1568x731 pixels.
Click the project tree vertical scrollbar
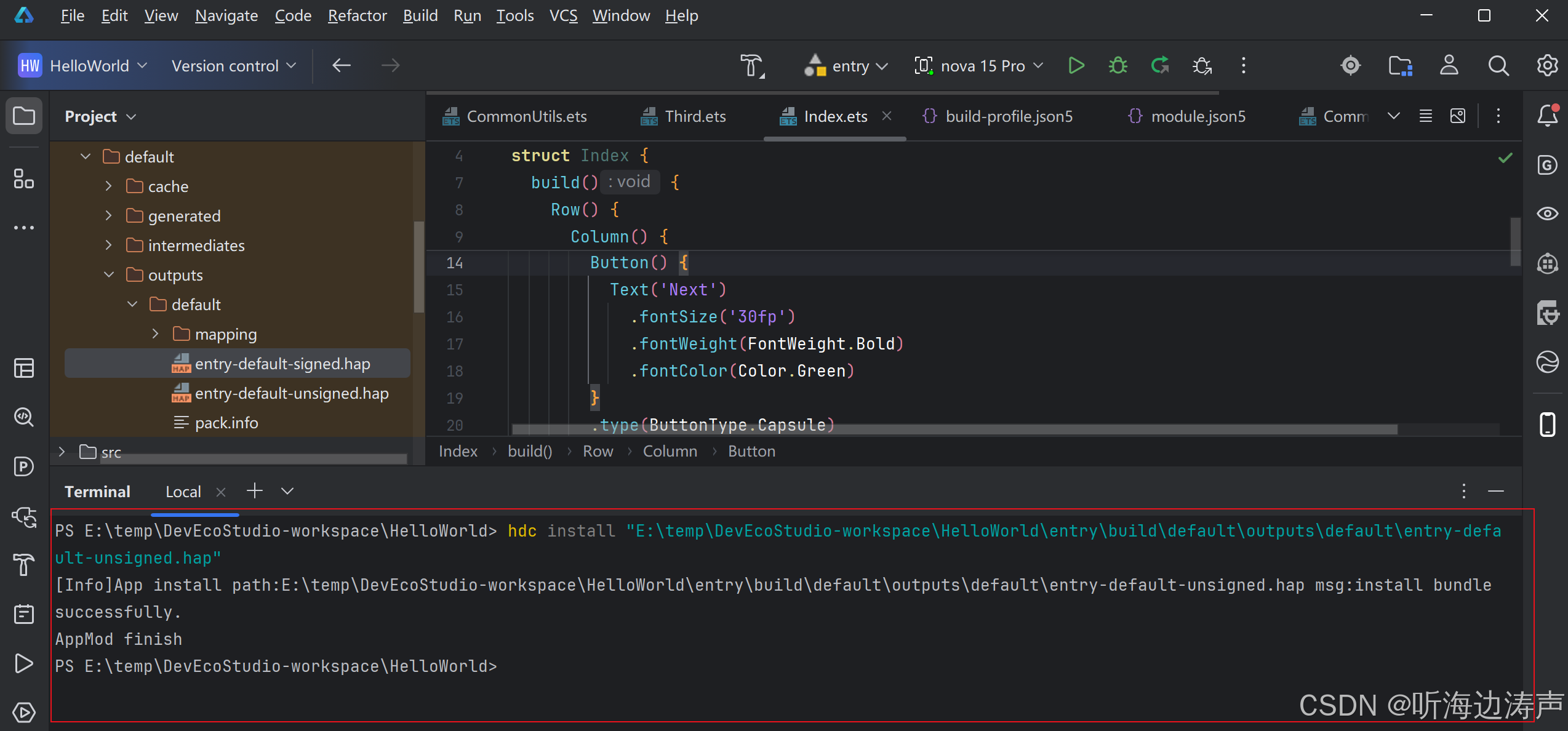[x=419, y=267]
